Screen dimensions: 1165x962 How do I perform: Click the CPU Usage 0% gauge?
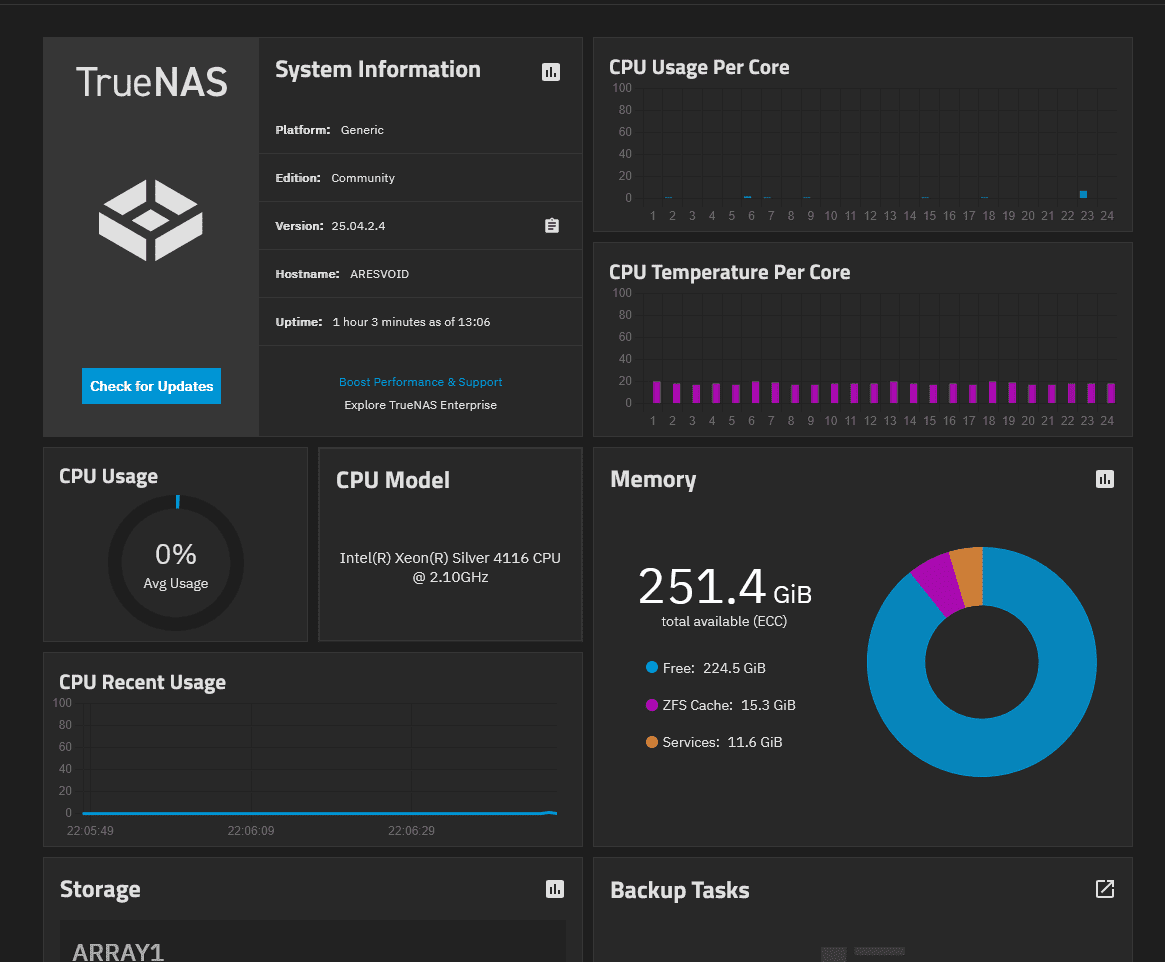(x=176, y=563)
